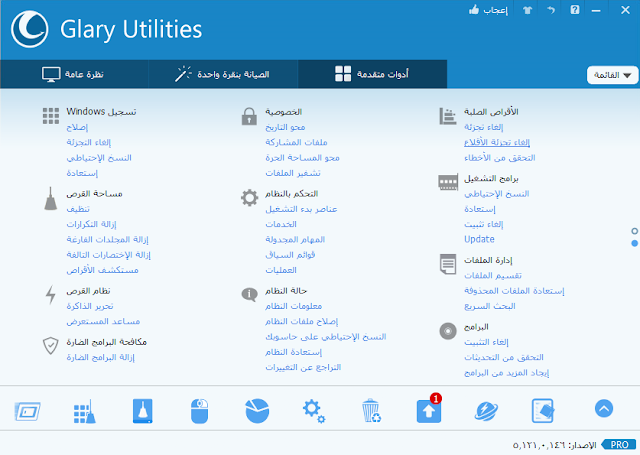640x455 pixels.
Task: Click the إزالة البرامج الضارة malware removal link
Action: click(x=100, y=357)
